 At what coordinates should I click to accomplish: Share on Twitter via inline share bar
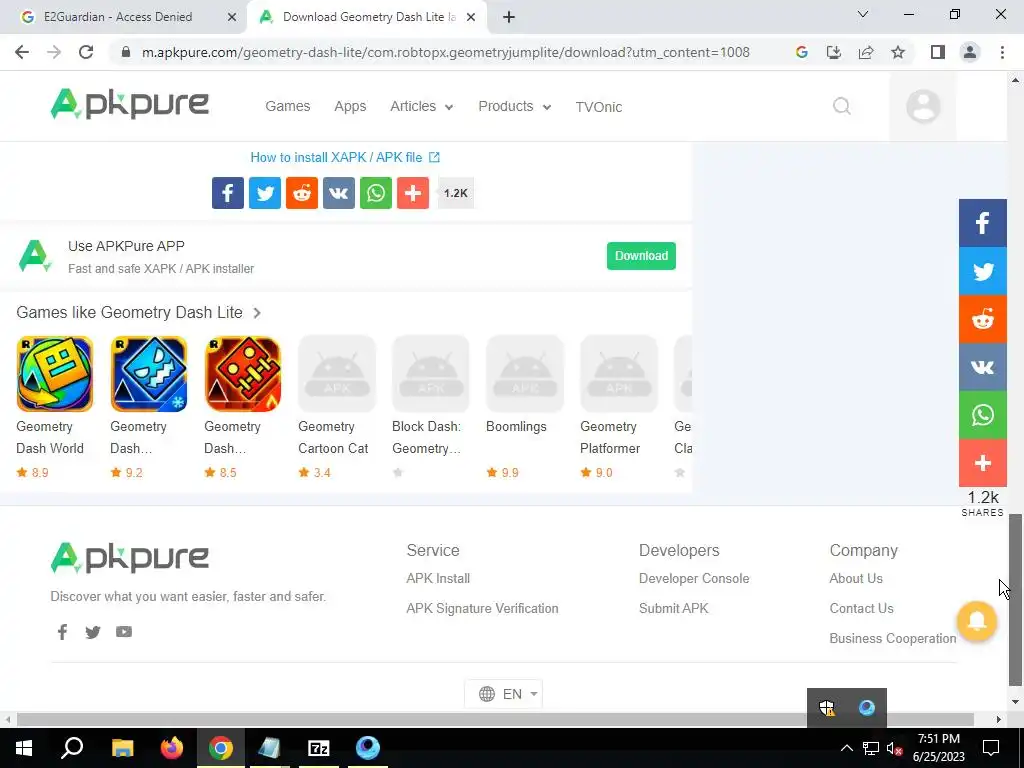(265, 193)
